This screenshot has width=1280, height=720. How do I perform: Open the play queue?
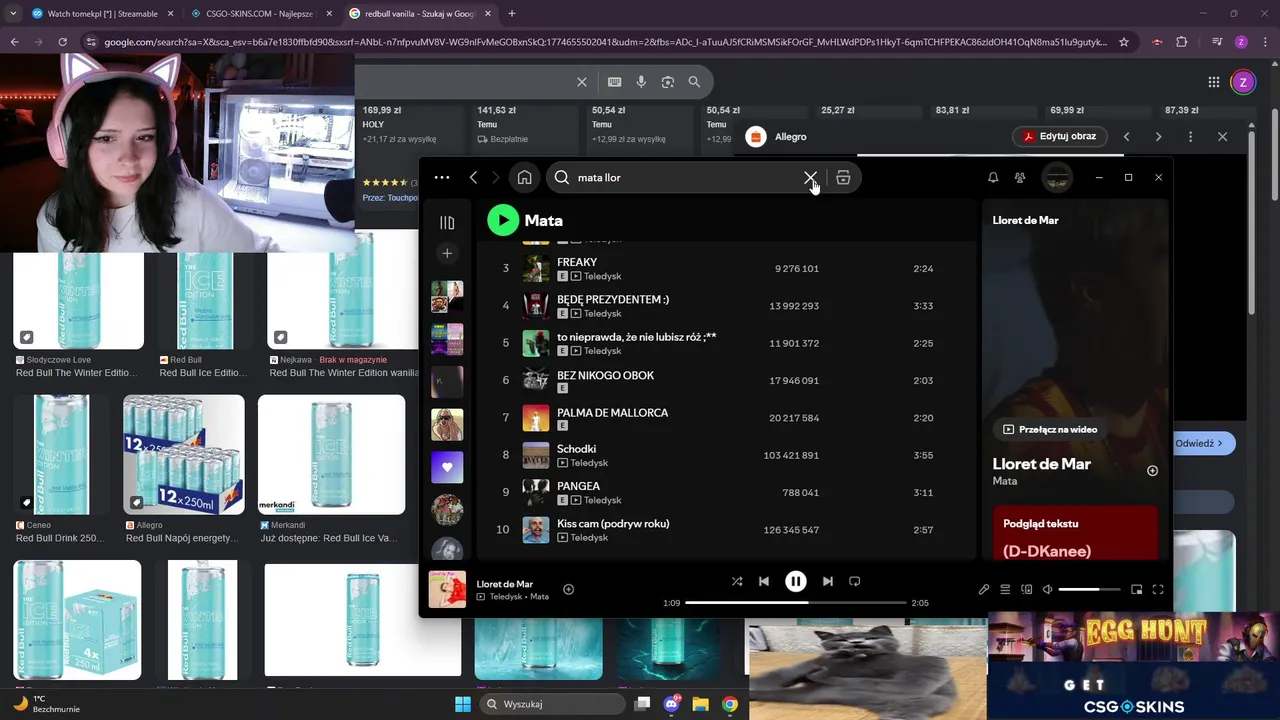coord(1005,590)
